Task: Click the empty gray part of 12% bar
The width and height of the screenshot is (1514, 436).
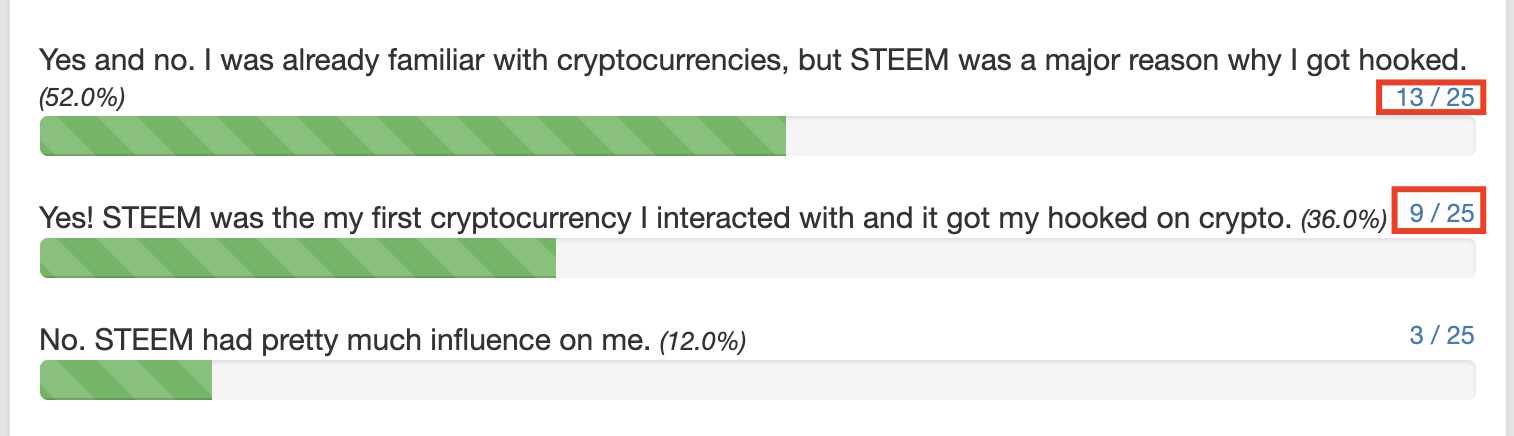Action: (x=844, y=380)
